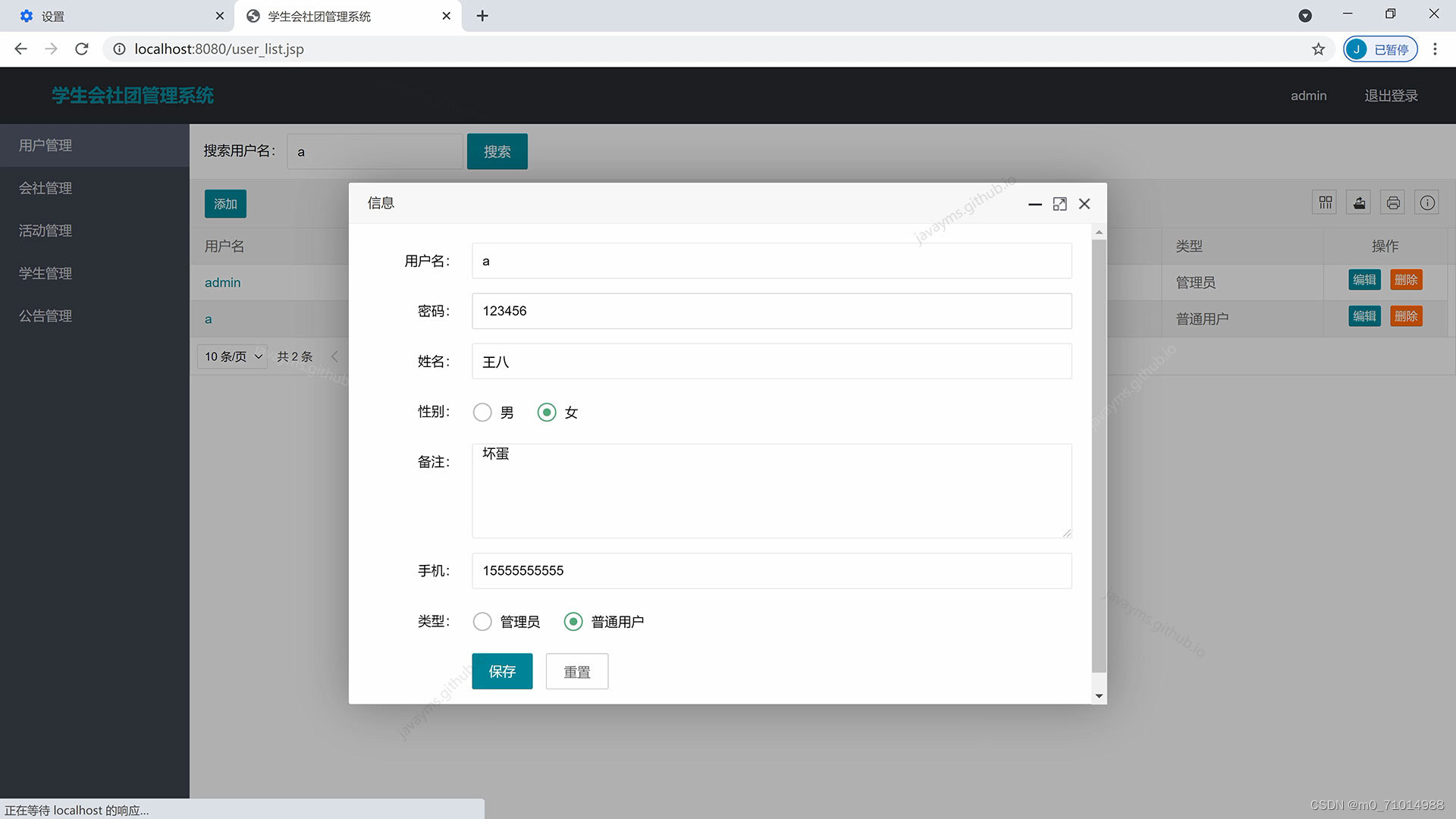
Task: Click the 共 2 条 total count text
Action: (x=295, y=356)
